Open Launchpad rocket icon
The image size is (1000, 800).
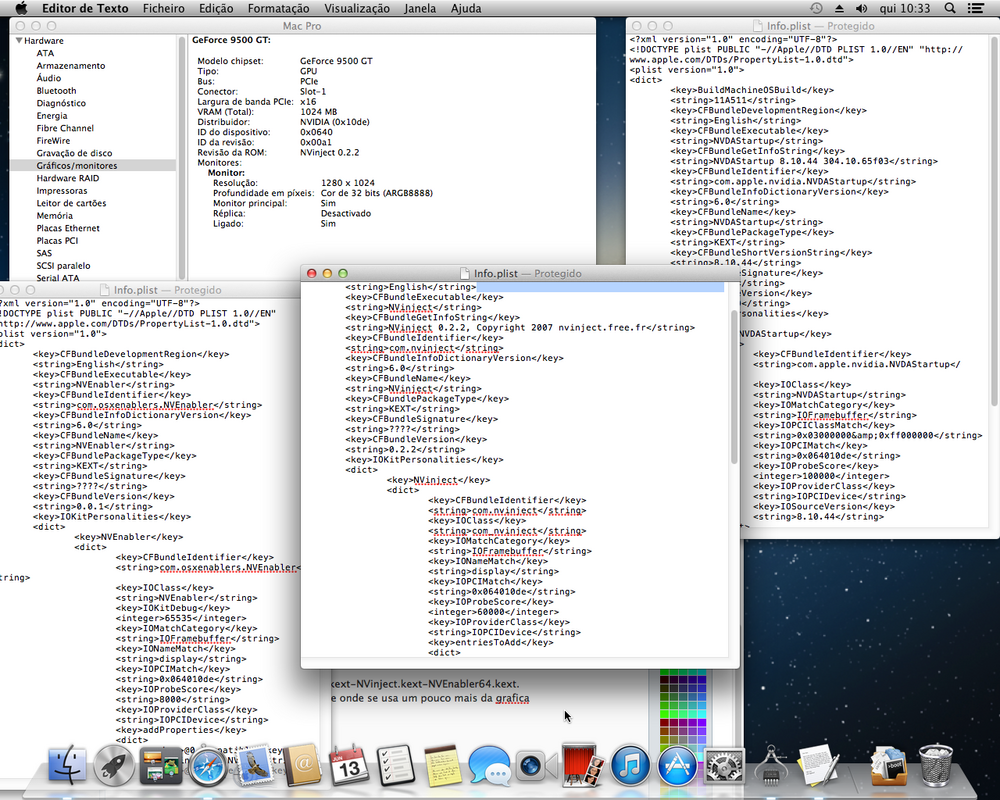[x=114, y=767]
